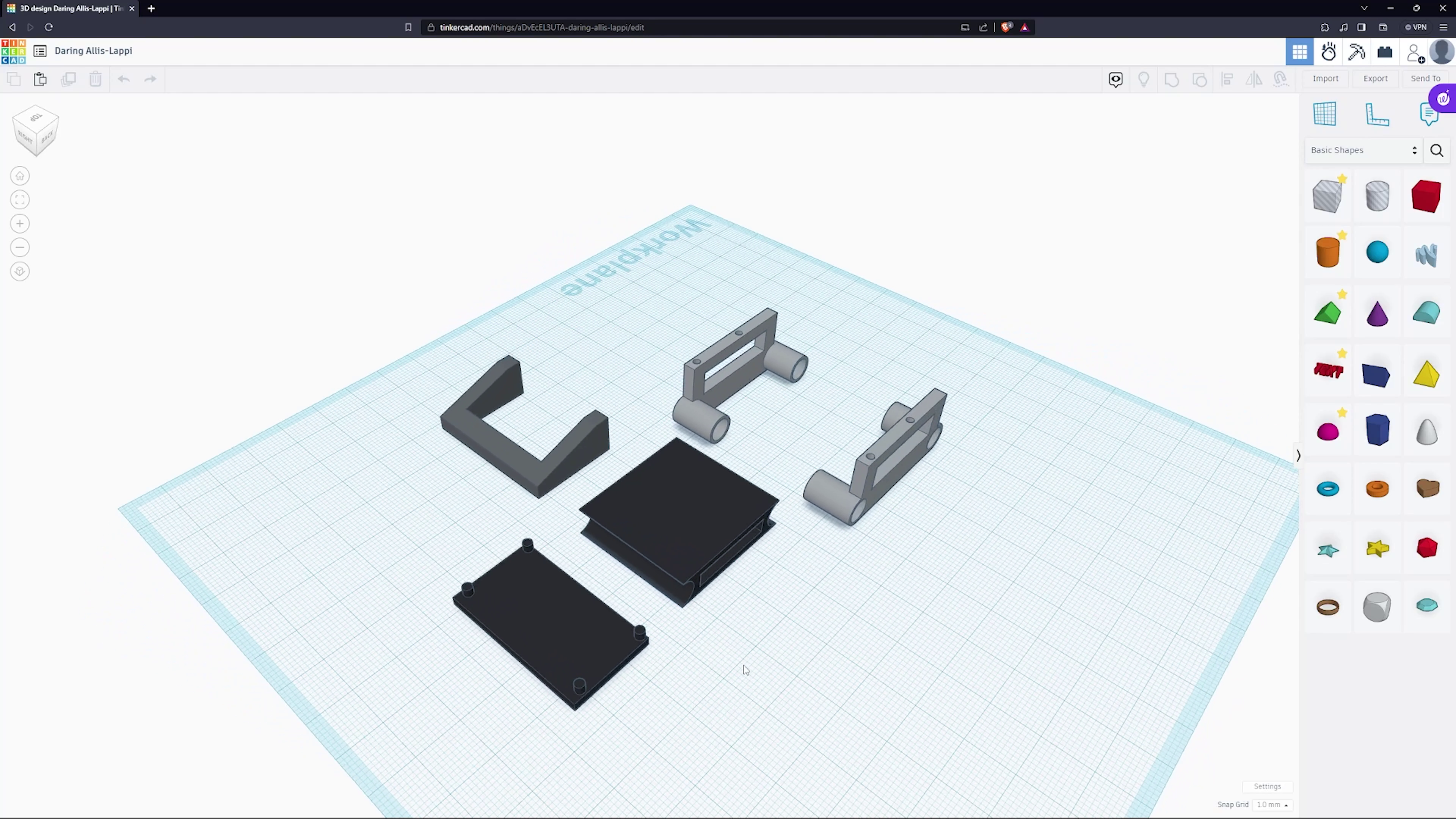Screen dimensions: 1456x819
Task: Select the striped Box hole shape
Action: pos(1328,196)
